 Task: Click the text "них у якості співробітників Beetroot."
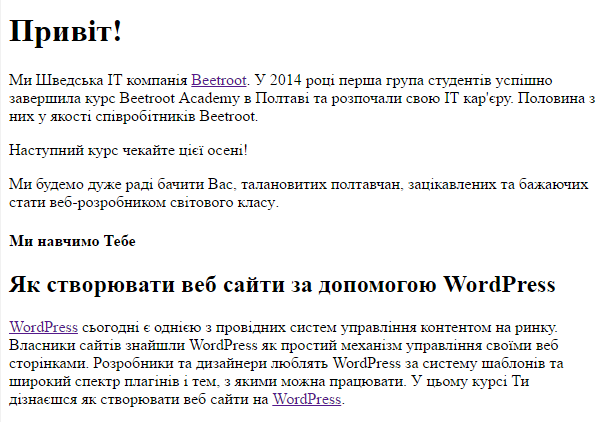(x=133, y=116)
